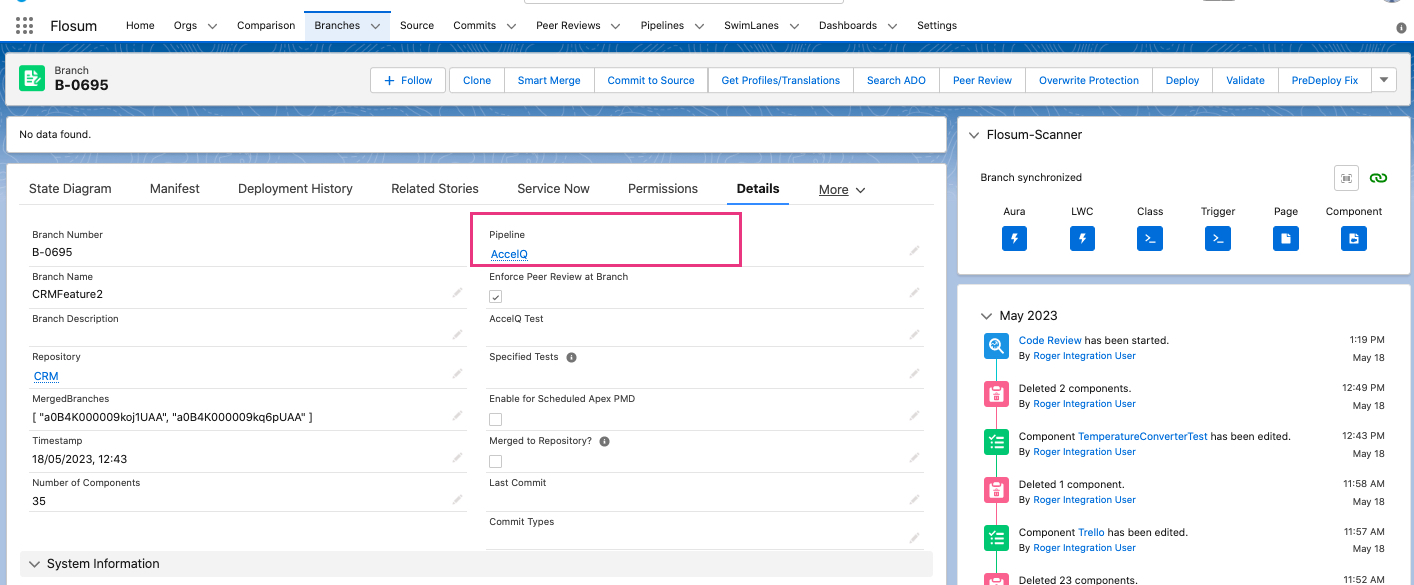The width and height of the screenshot is (1414, 585).
Task: Check the Merged to Repository checkbox
Action: point(495,461)
